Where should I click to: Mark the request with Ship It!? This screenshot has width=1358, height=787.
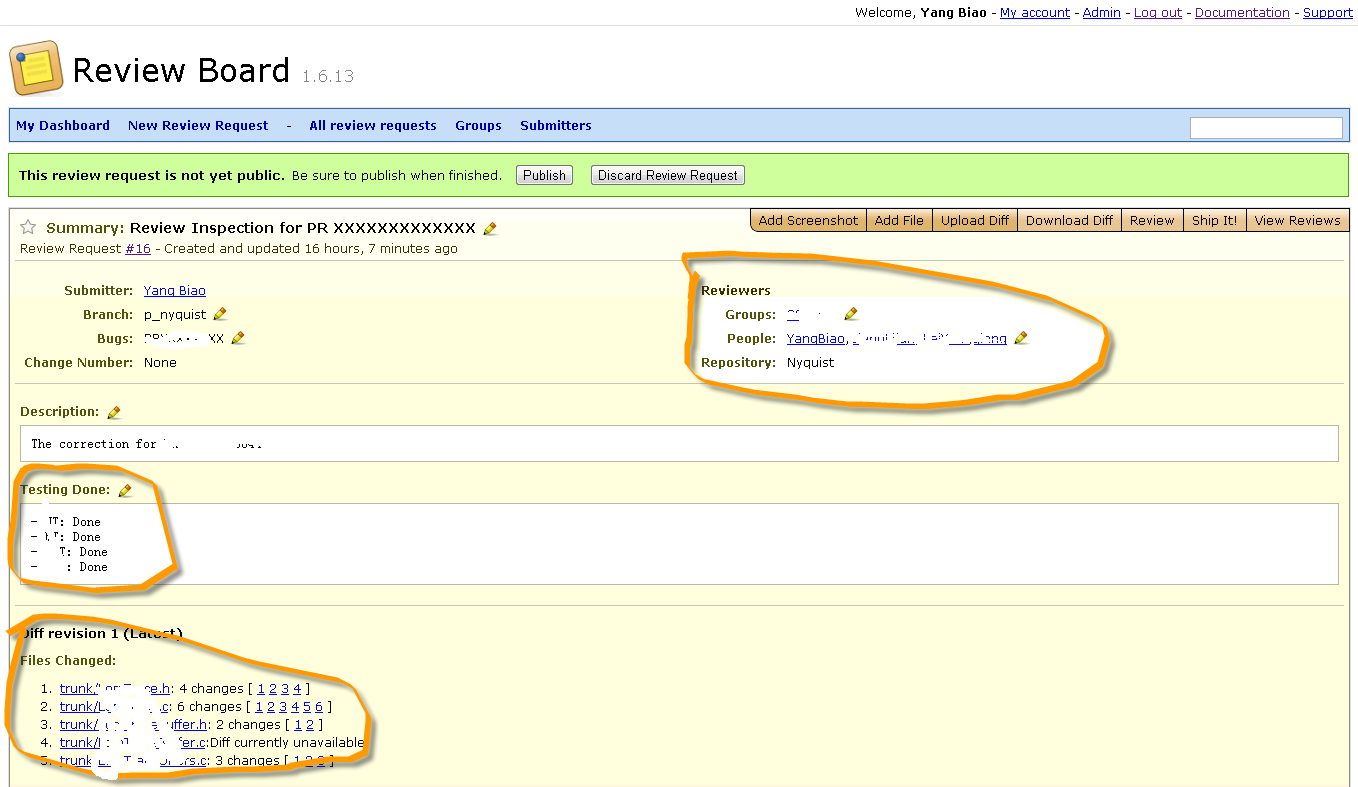1214,220
